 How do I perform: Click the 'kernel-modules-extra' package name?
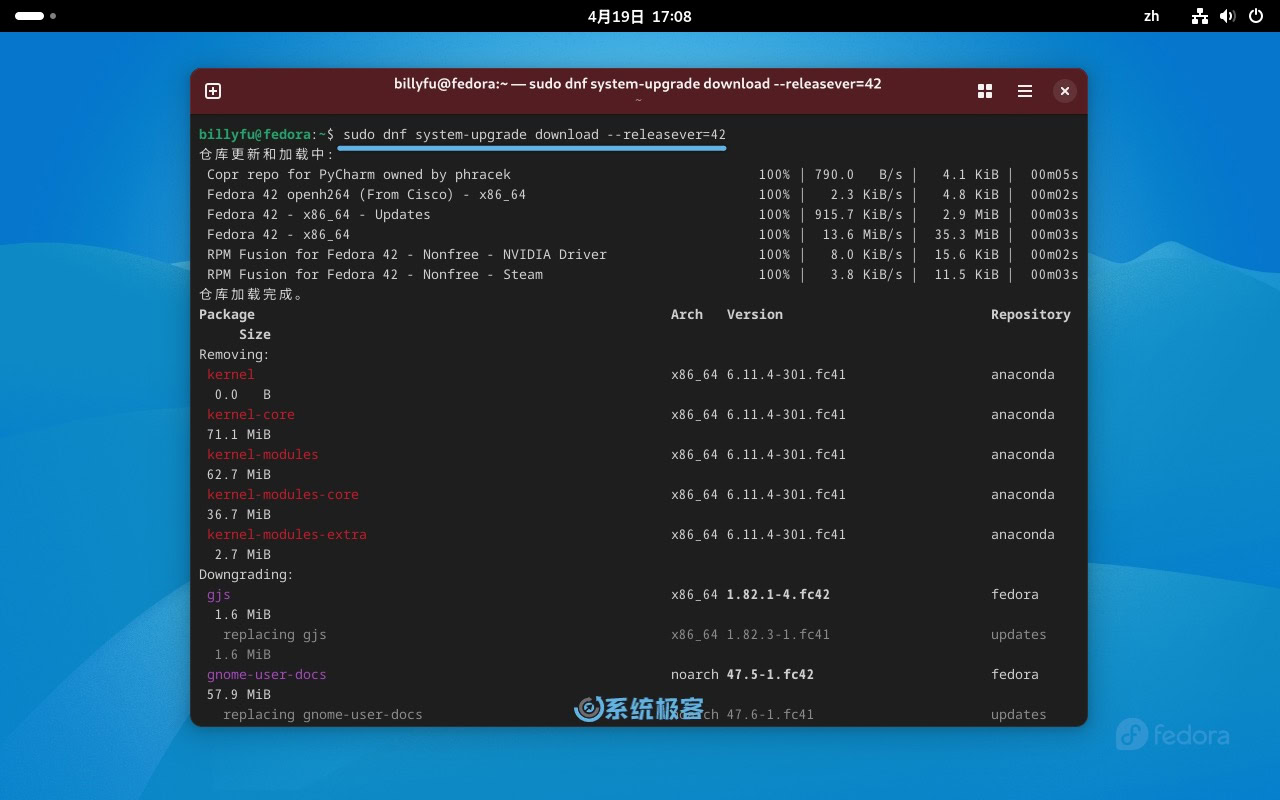click(x=287, y=534)
